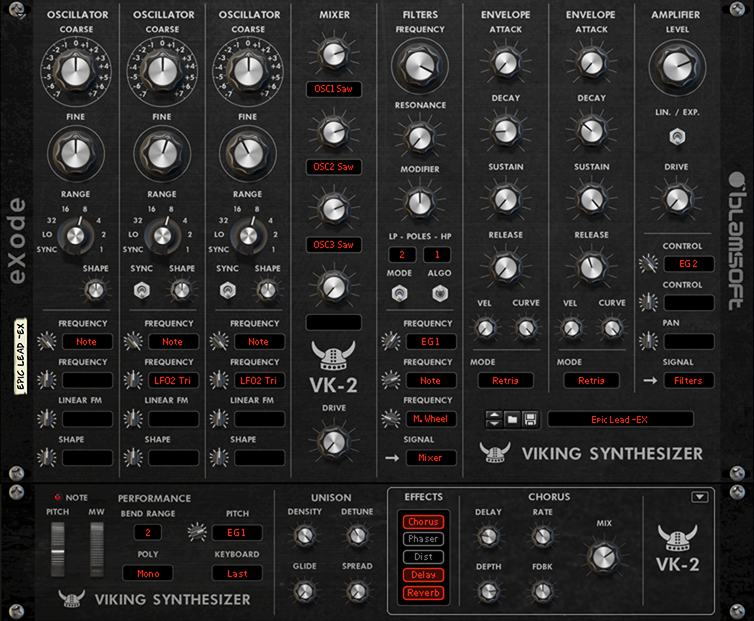Click the Epic Lead -EX patch name display
754x621 pixels.
[620, 419]
